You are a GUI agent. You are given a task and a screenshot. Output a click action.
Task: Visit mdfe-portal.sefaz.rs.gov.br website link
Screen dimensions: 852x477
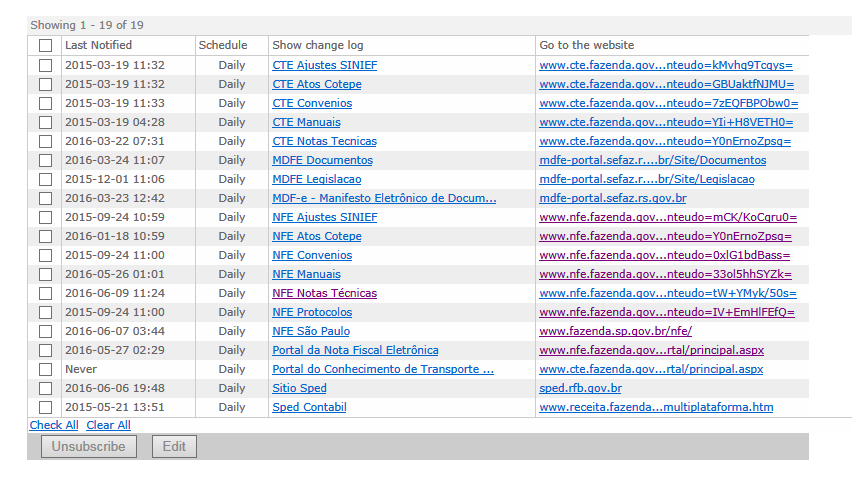(x=612, y=198)
